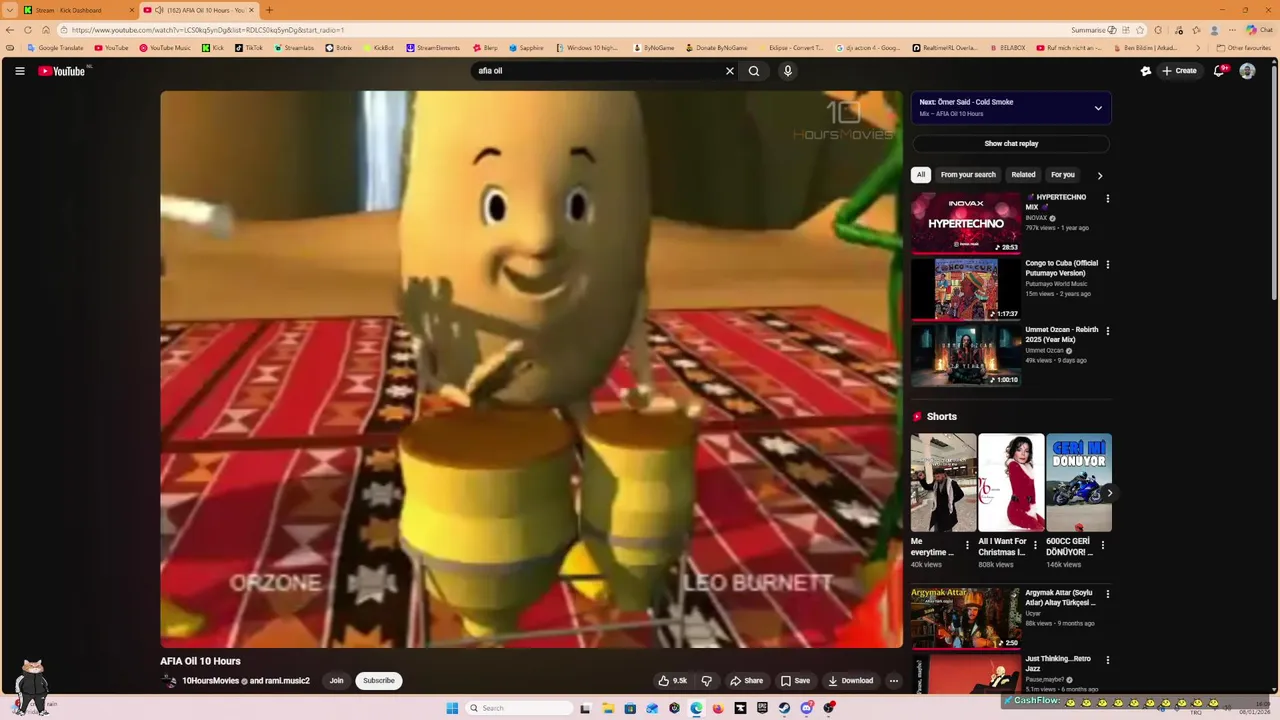
Task: Open the Streamlabs bookmark
Action: tap(292, 48)
